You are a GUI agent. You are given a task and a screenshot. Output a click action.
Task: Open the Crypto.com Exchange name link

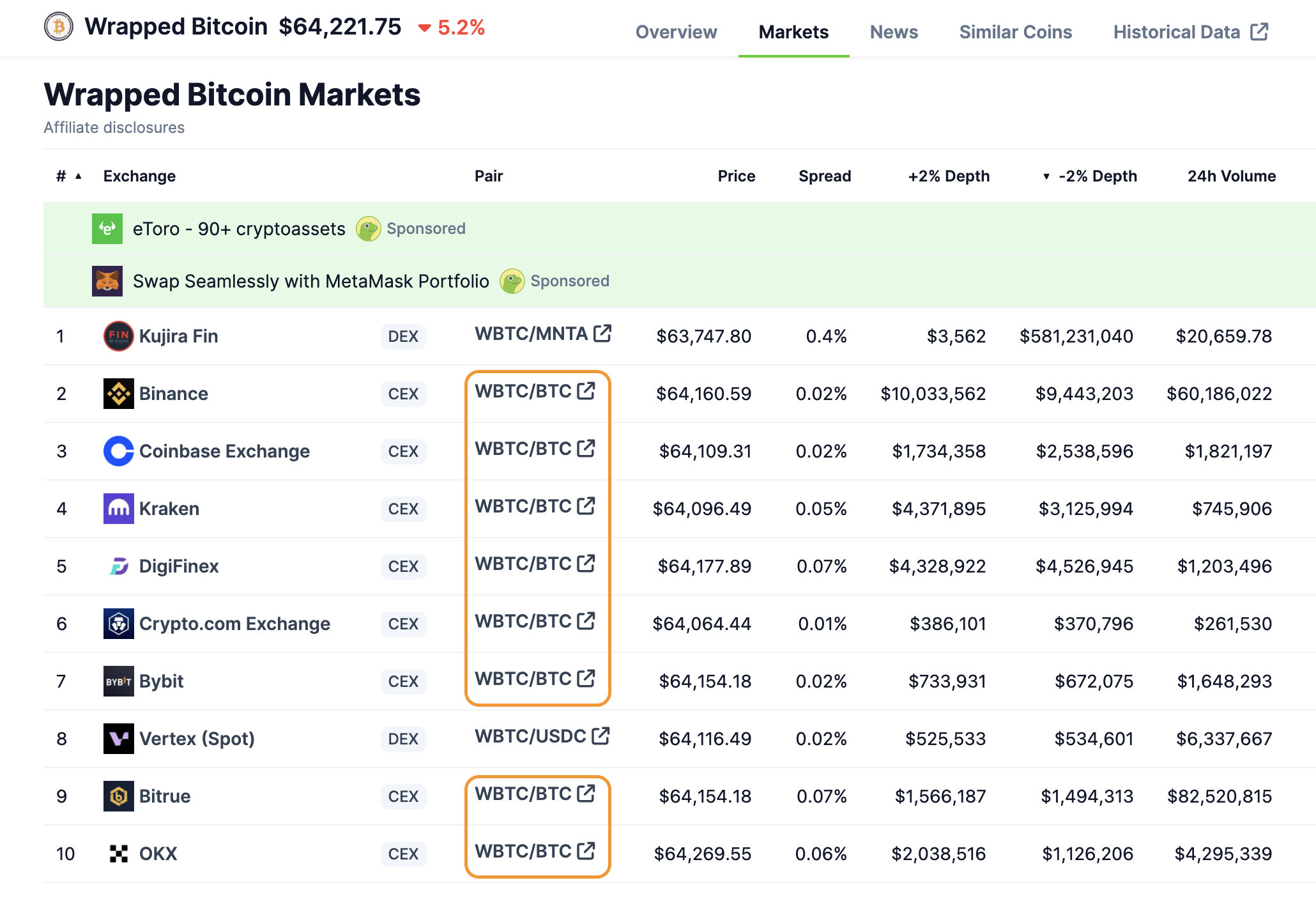pos(234,624)
